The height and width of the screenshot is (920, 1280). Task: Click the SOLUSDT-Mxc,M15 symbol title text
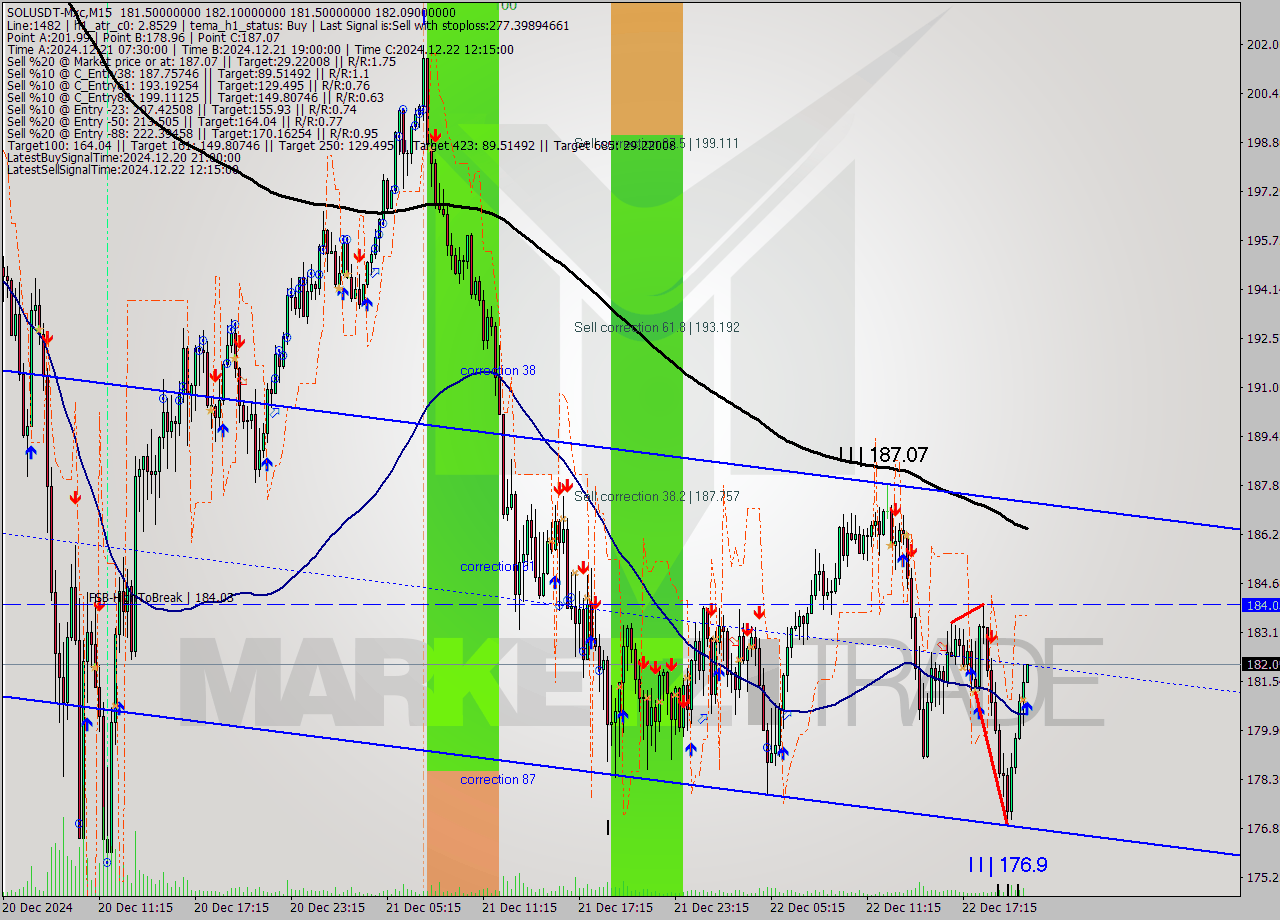(x=60, y=13)
